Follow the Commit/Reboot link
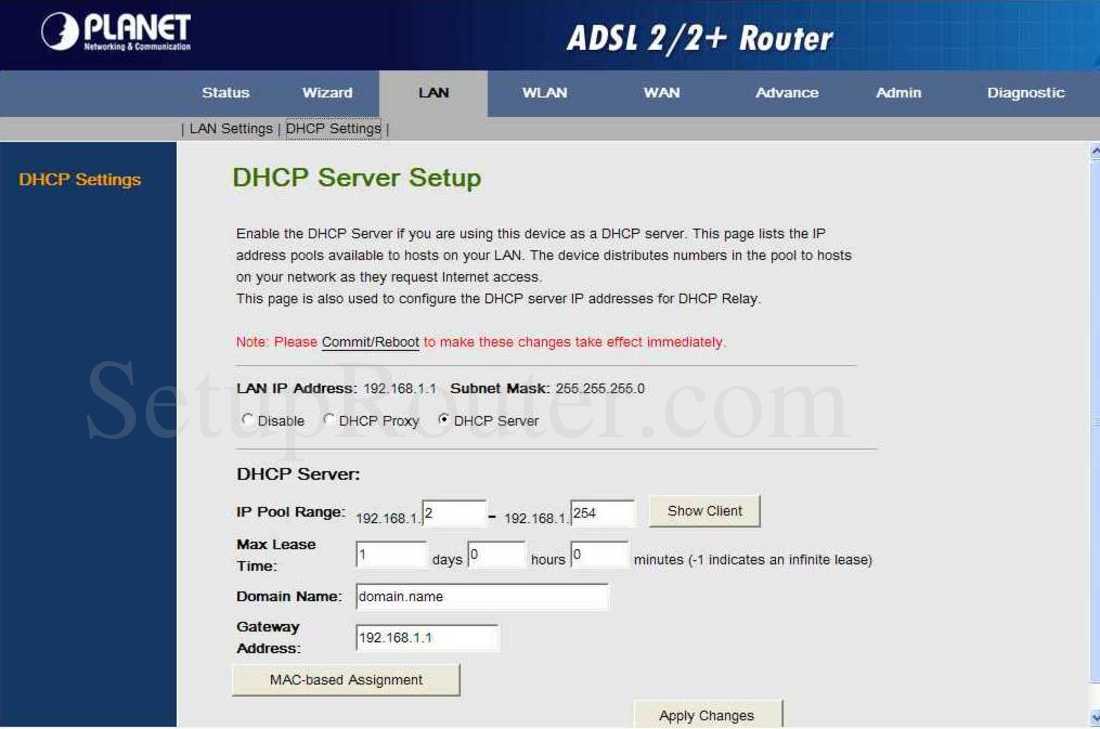This screenshot has width=1100, height=729. tap(370, 342)
